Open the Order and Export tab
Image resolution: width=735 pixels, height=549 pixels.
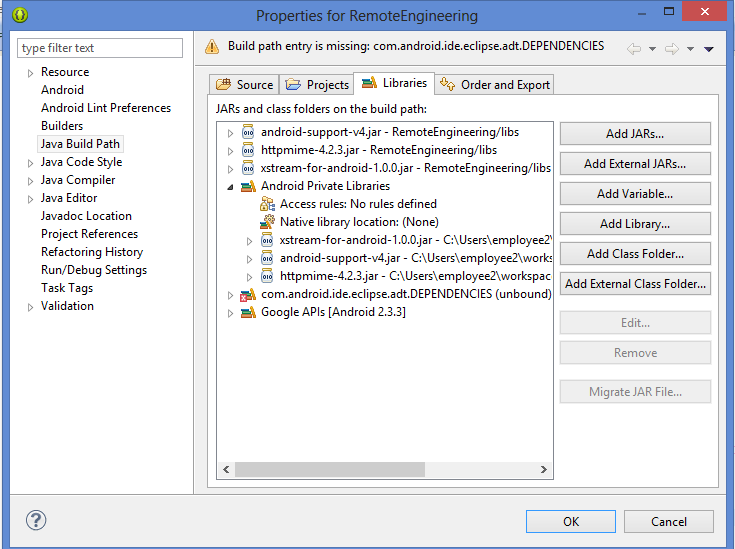tap(495, 84)
